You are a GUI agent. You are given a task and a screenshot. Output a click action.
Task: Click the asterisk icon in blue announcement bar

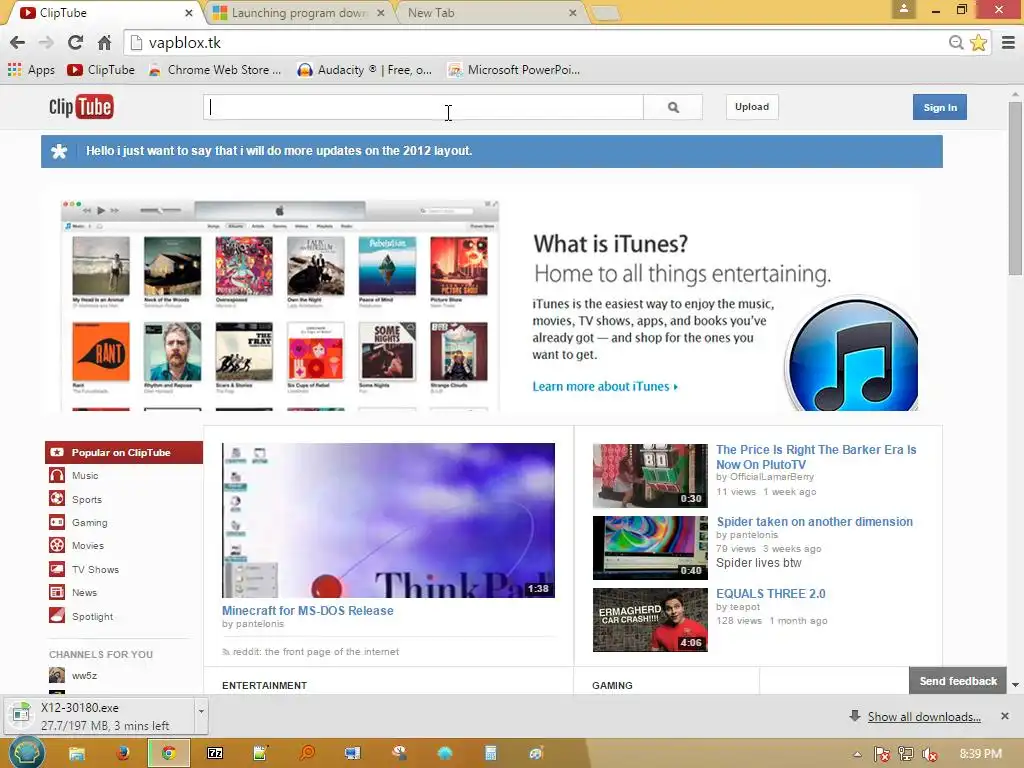click(x=59, y=152)
